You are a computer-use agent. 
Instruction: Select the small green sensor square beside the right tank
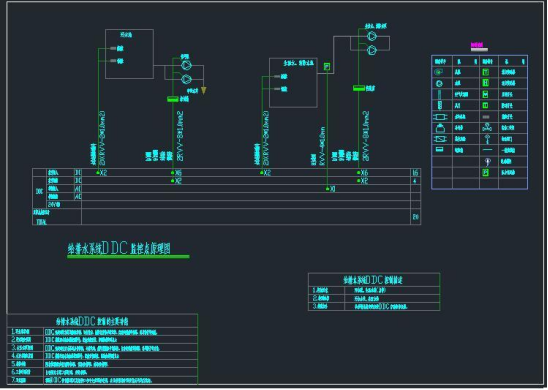click(327, 66)
